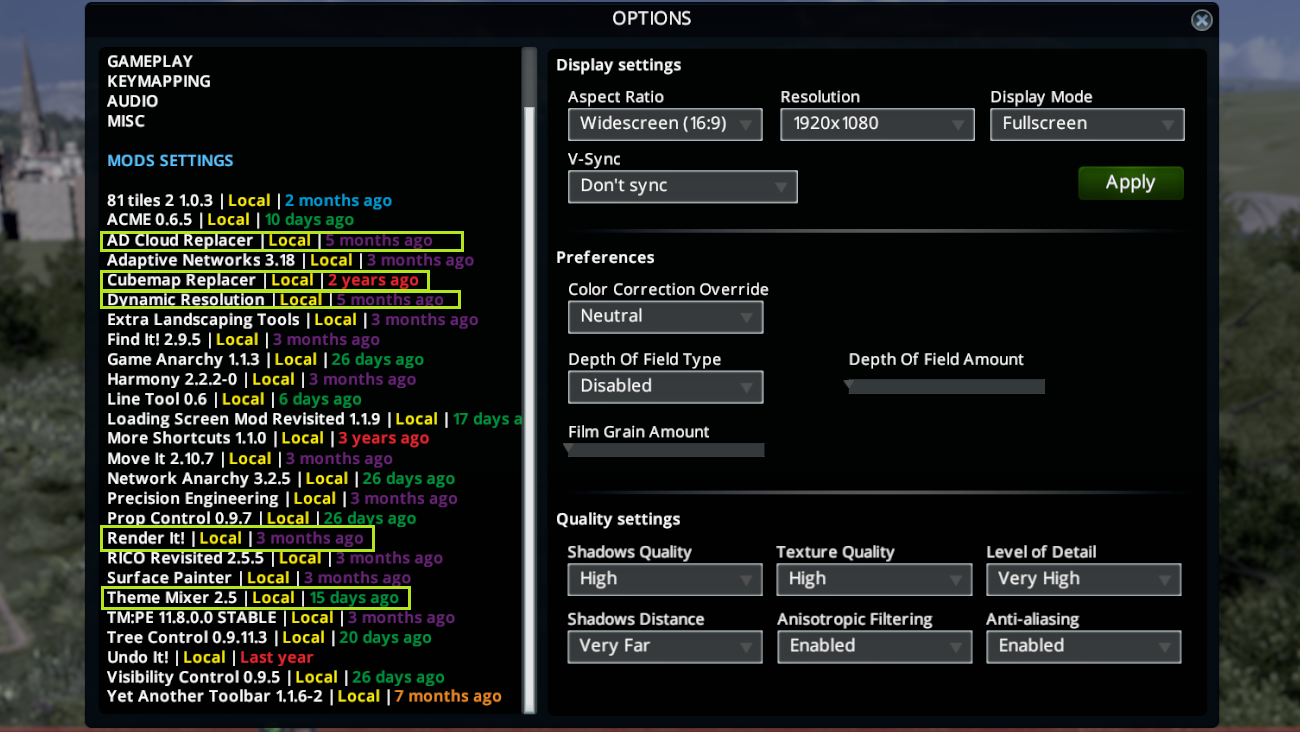Open TM:PE 11.8.0.0 STABLE mod settings
The image size is (1300, 732).
pyautogui.click(x=281, y=618)
